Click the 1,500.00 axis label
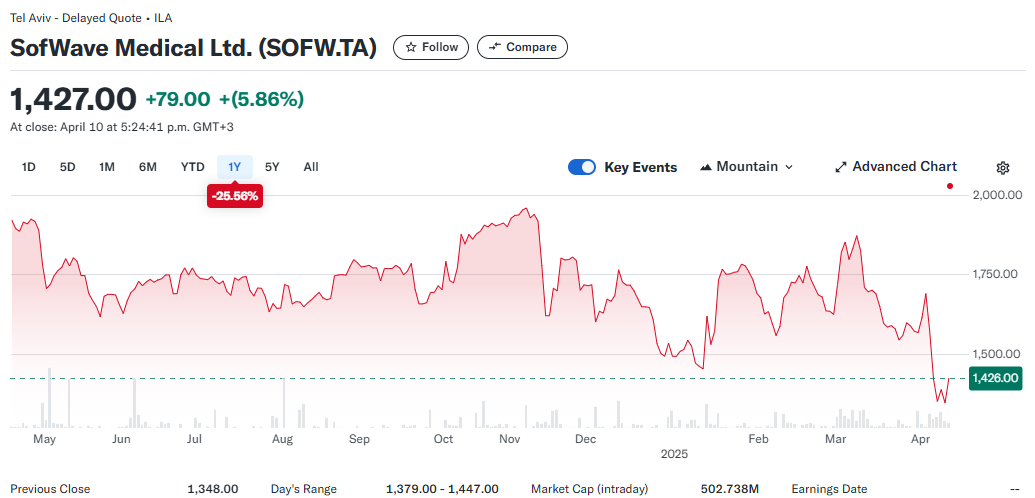Screen dimensions: 1035x498 click(996, 354)
